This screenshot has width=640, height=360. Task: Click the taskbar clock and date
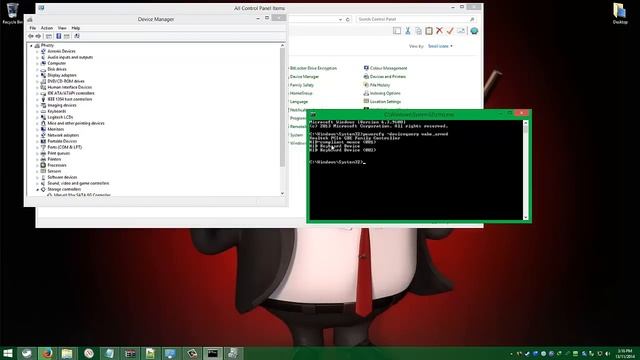[624, 353]
